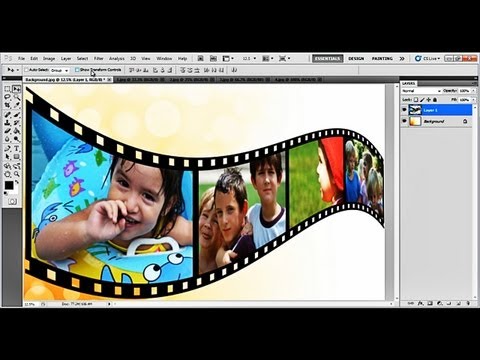Select the Path Selection arrow tool
This screenshot has width=480, height=360.
(x=7, y=157)
